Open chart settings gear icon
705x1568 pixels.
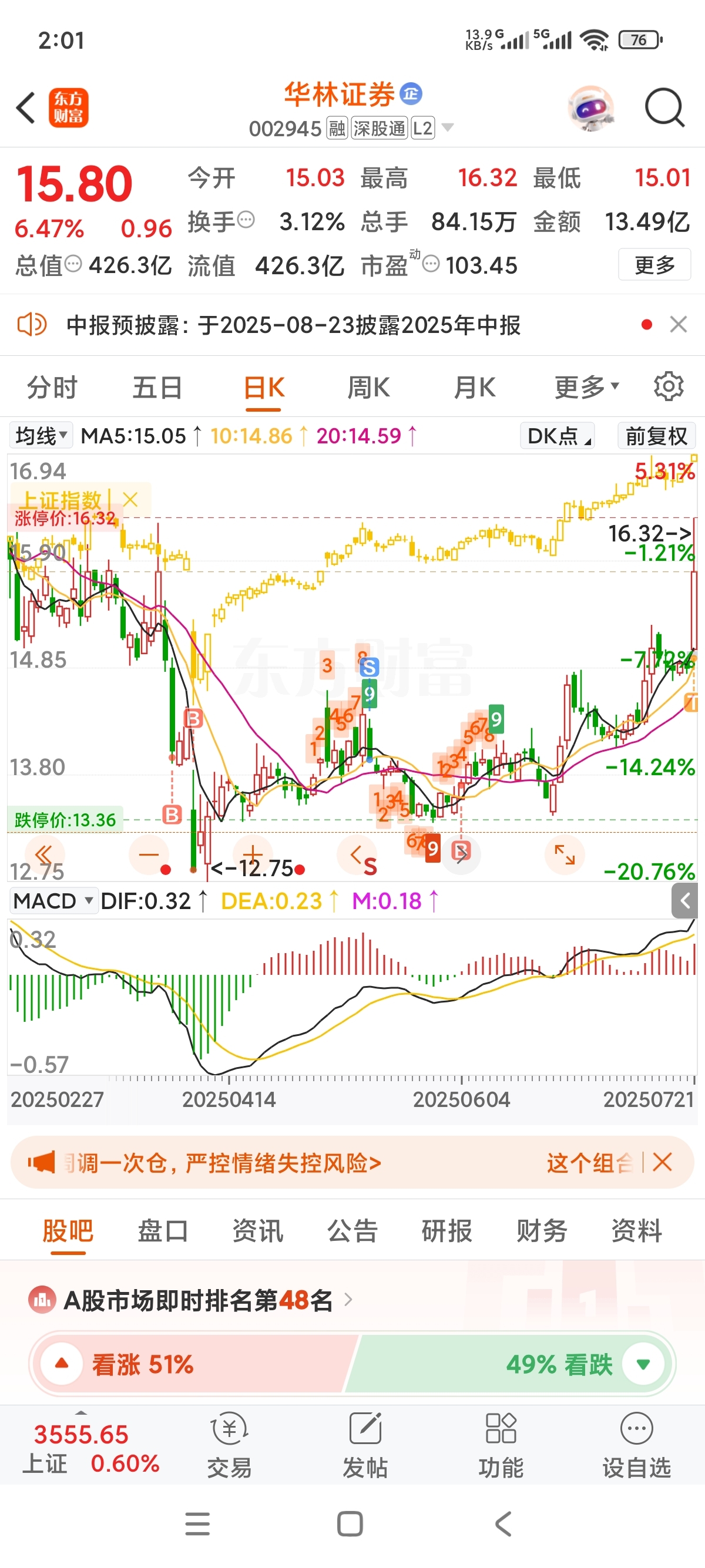coord(669,386)
